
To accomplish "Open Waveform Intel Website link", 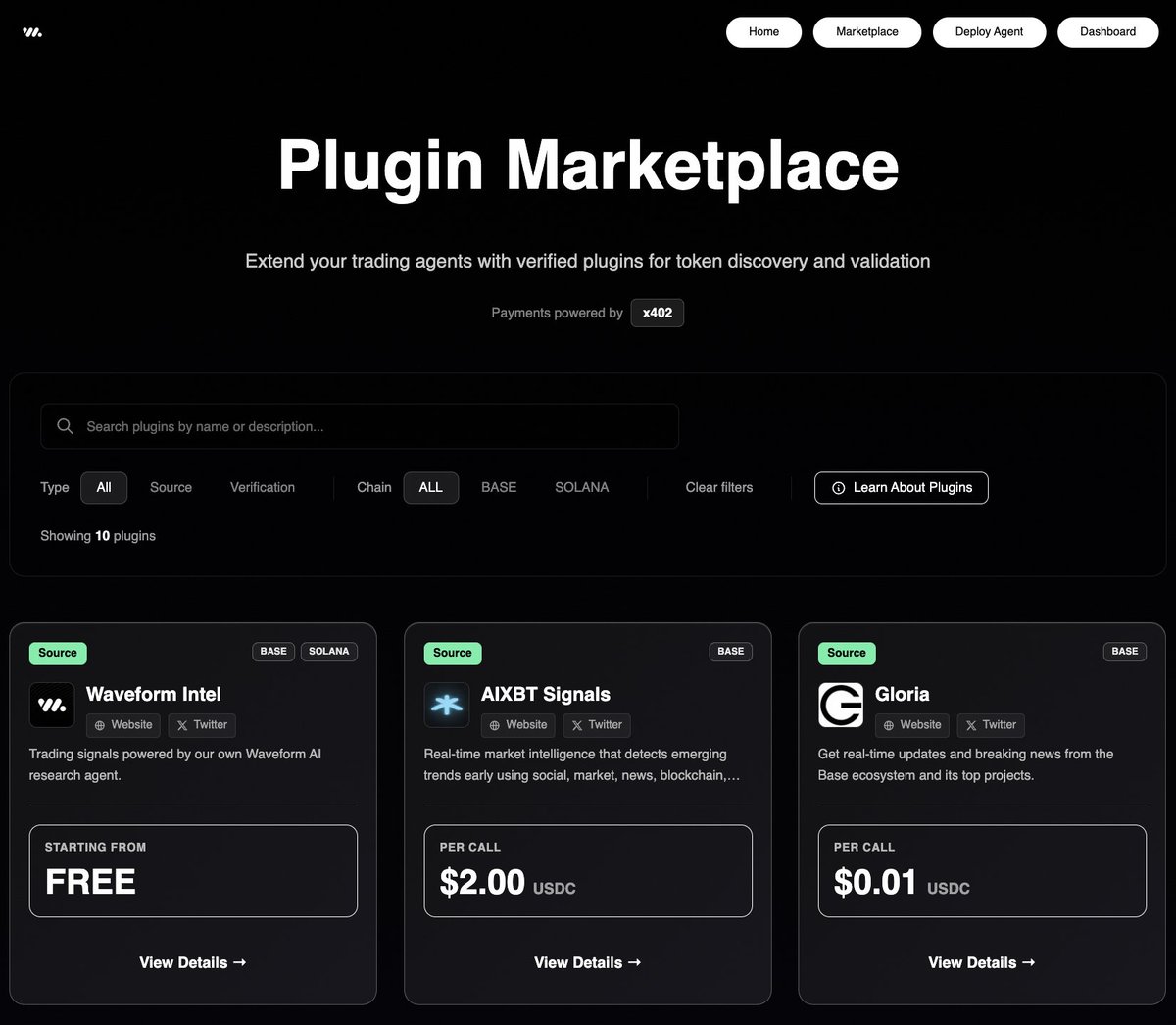I will coord(123,725).
